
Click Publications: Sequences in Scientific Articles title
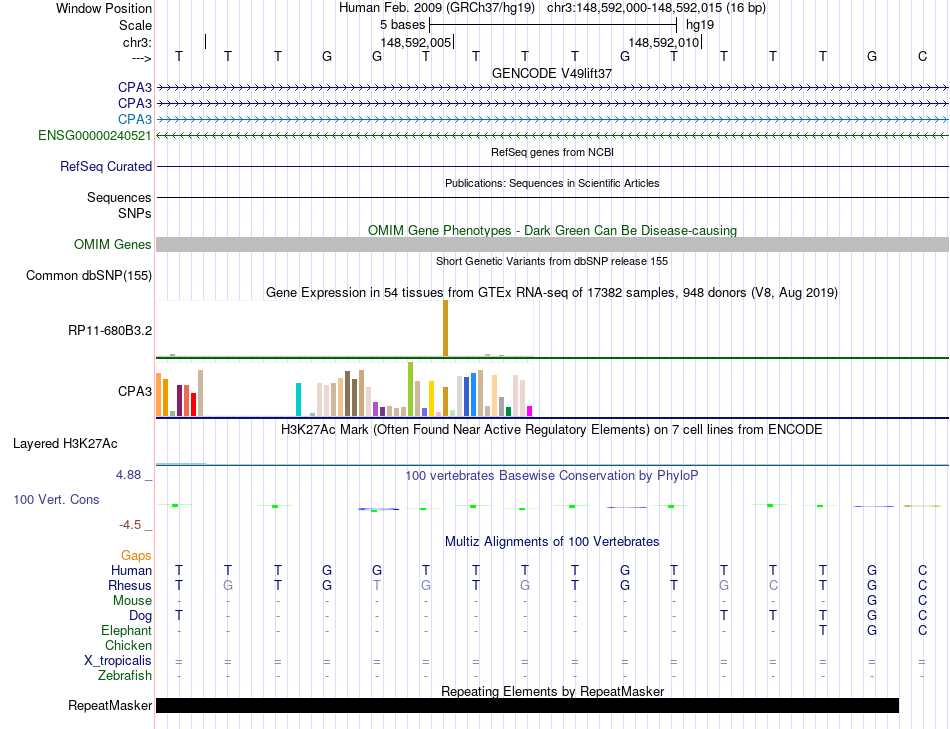[552, 183]
